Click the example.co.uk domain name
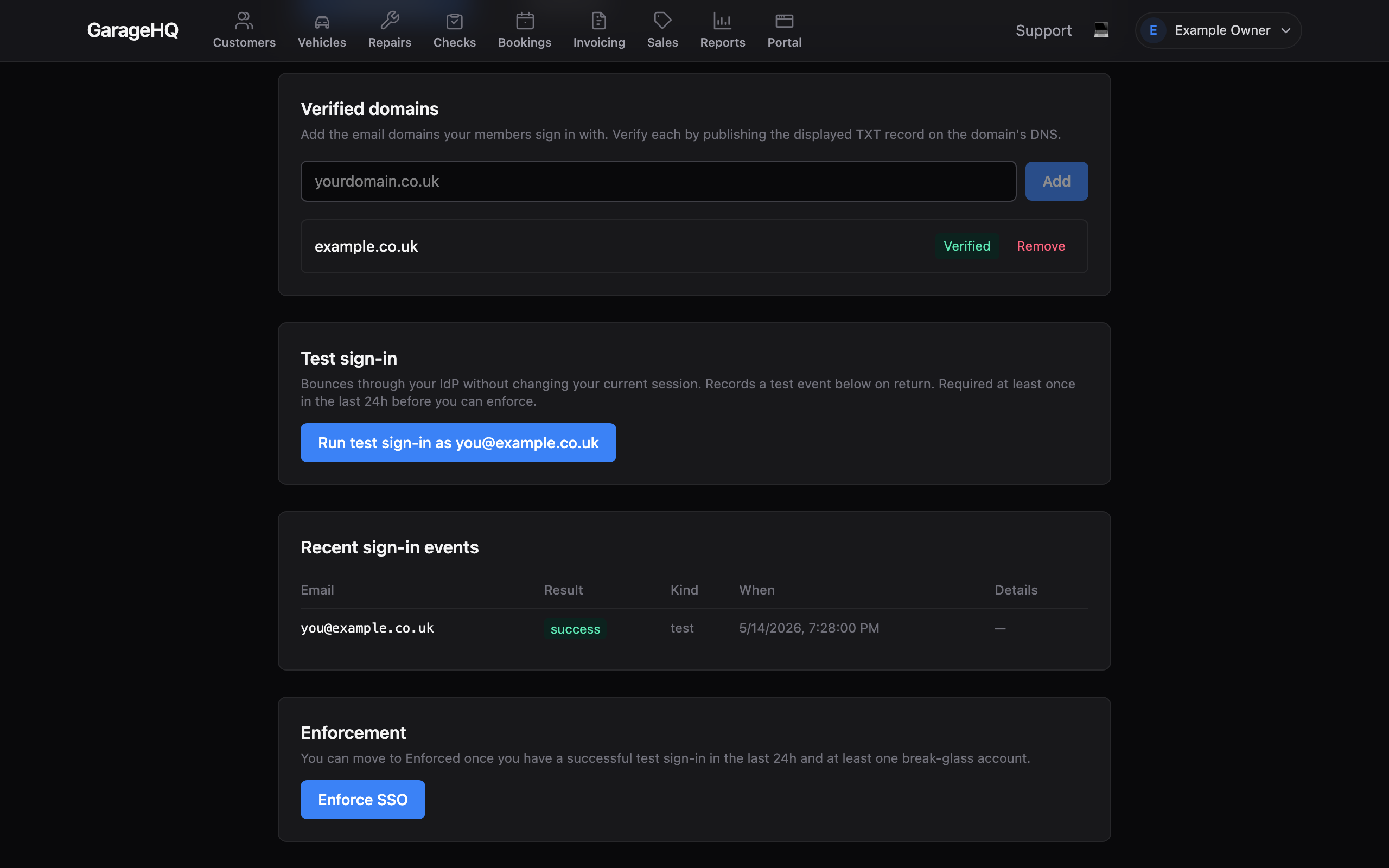1389x868 pixels. [366, 246]
